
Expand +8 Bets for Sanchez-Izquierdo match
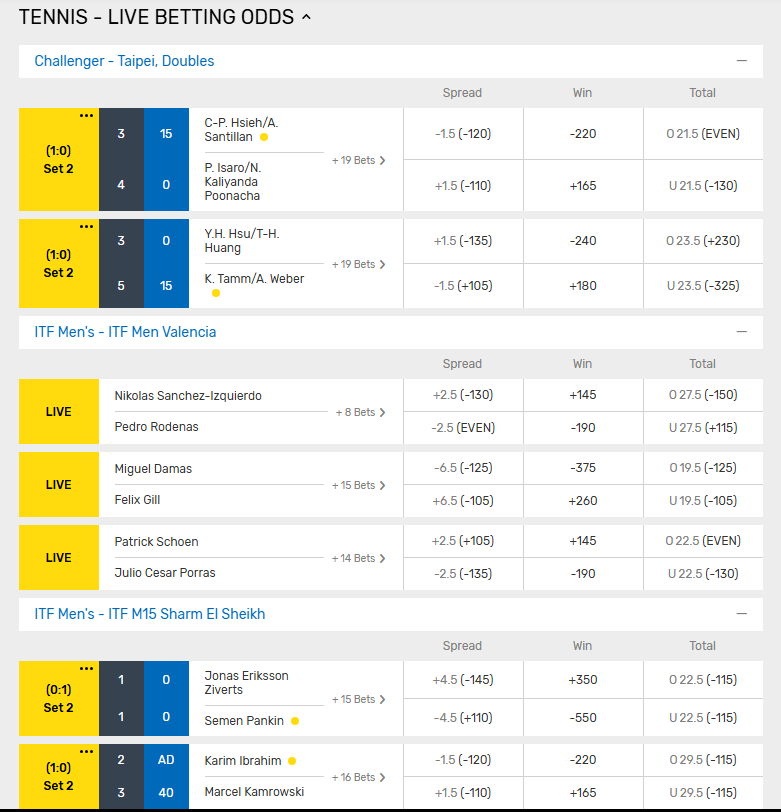point(361,412)
